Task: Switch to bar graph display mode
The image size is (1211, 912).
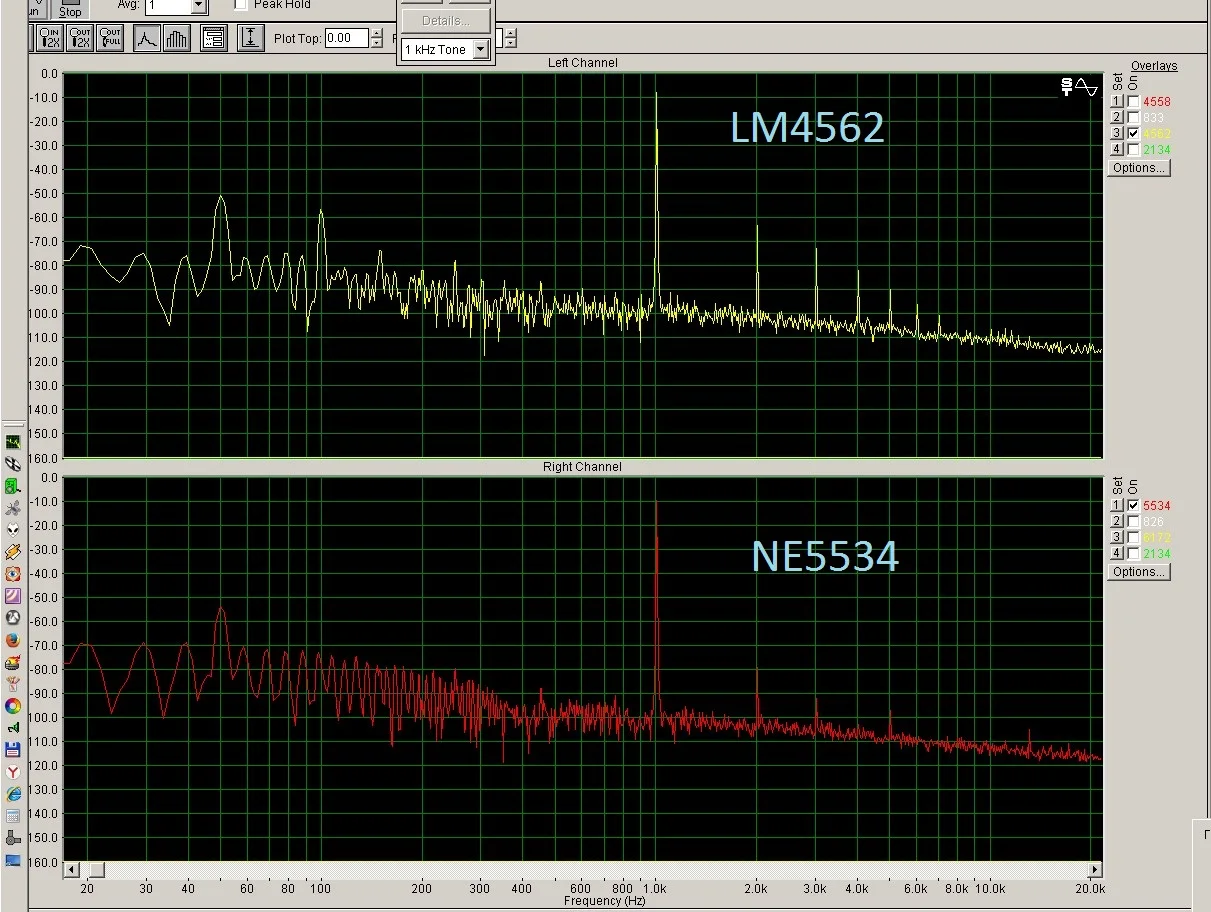Action: point(176,38)
